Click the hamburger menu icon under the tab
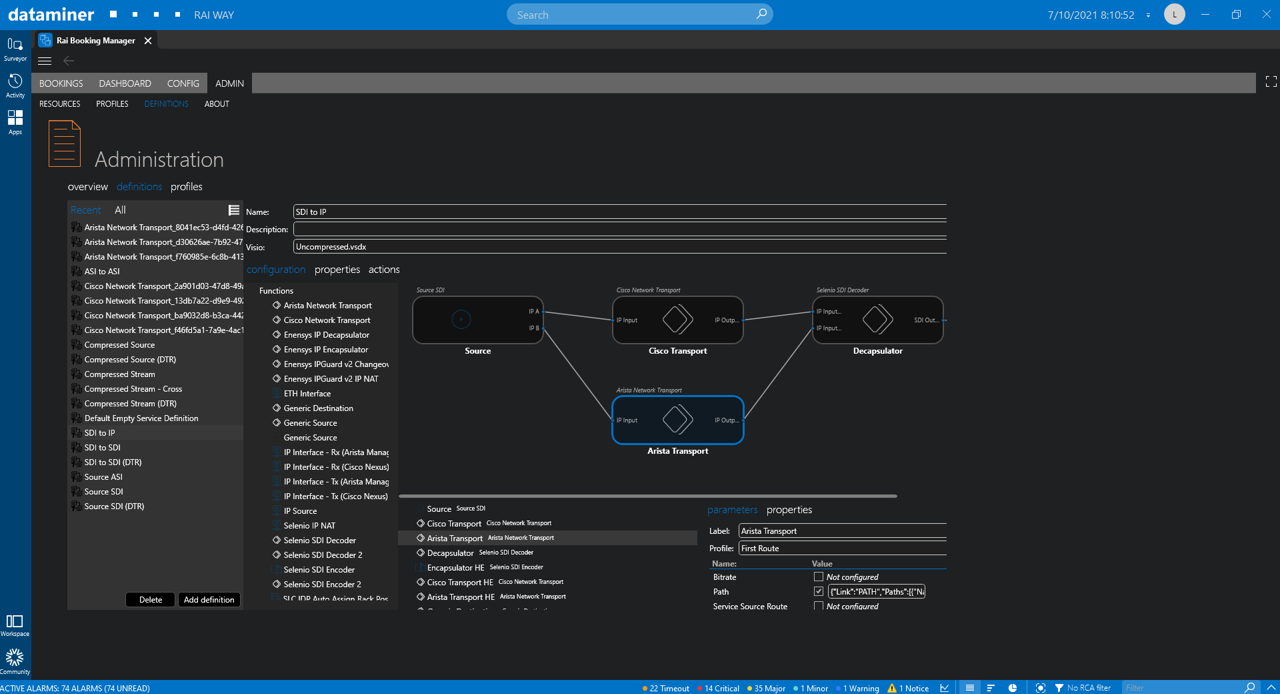This screenshot has height=694, width=1280. (45, 61)
